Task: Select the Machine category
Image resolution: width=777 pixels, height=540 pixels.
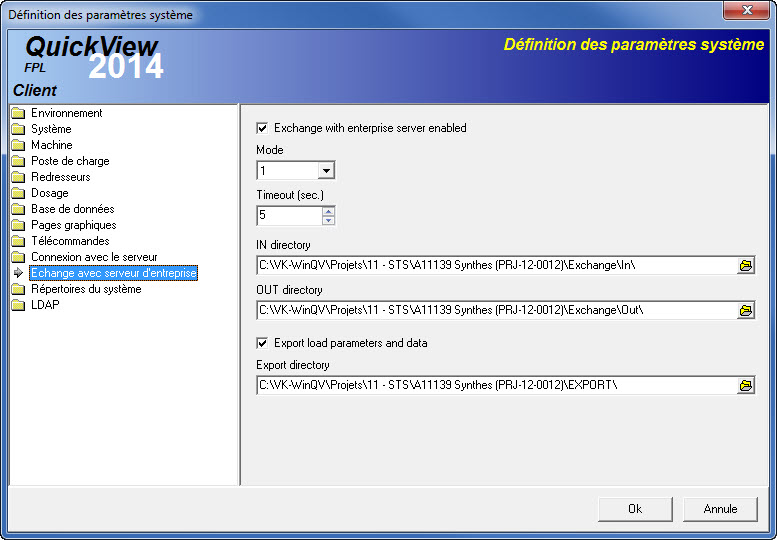Action: pos(52,145)
